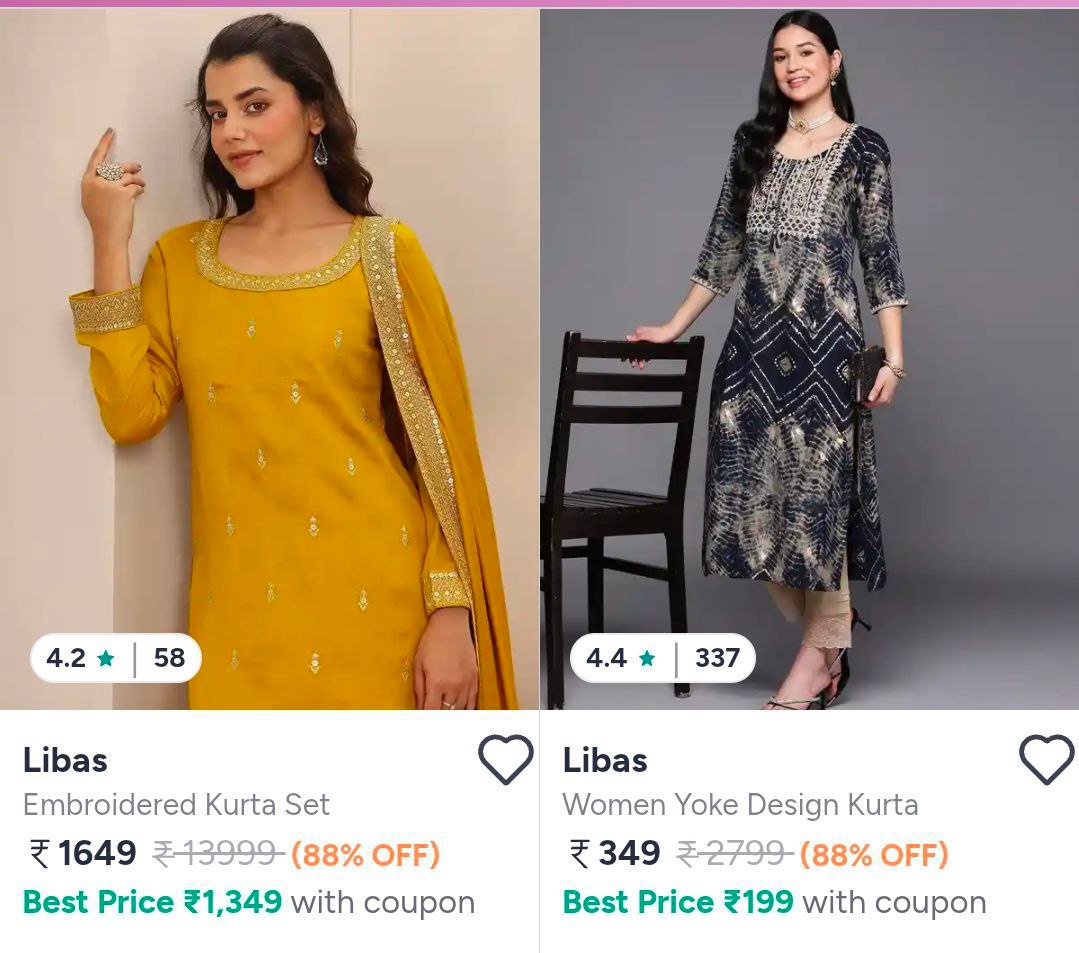The image size is (1079, 953).
Task: View the 58 ratings count on yellow kurta
Action: [x=169, y=658]
